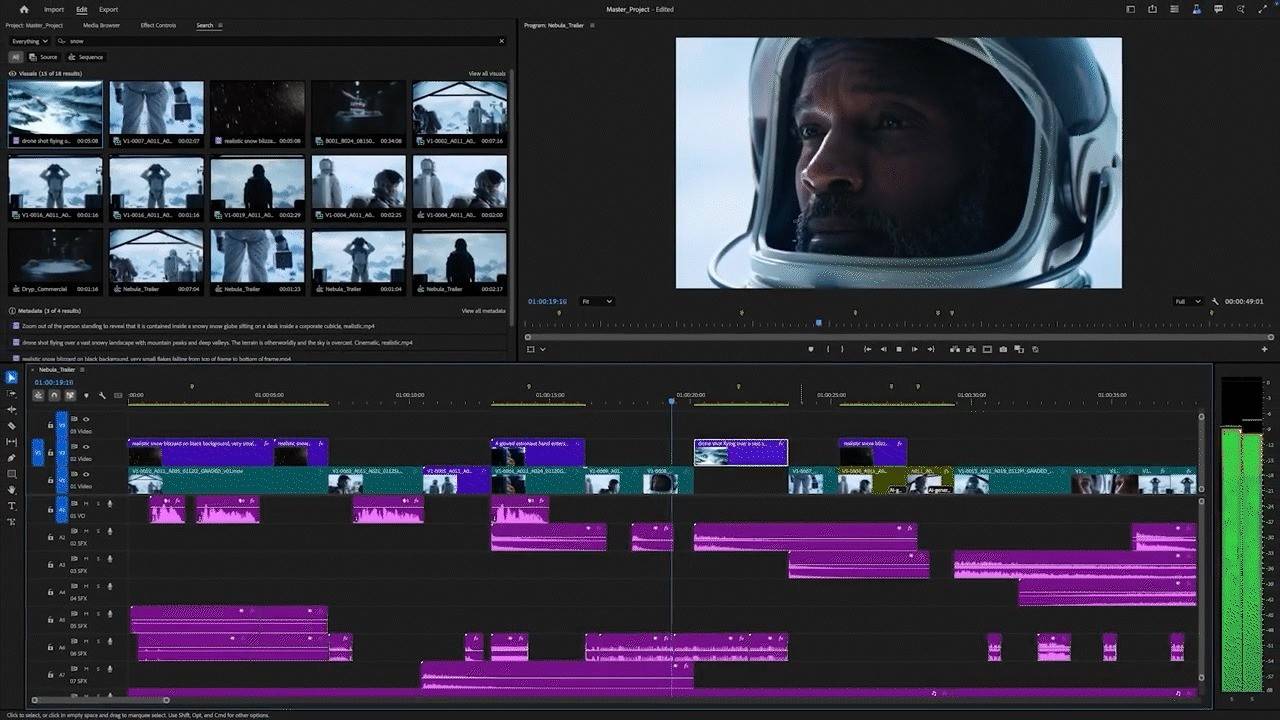Mute the 01 VO audio track
1280x720 pixels.
[x=87, y=503]
